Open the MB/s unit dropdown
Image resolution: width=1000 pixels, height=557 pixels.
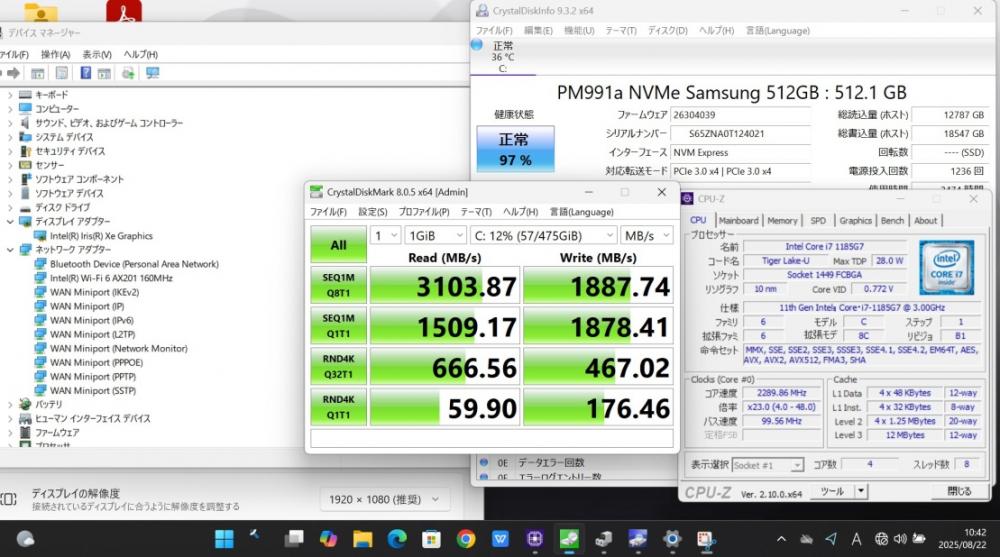(x=646, y=236)
